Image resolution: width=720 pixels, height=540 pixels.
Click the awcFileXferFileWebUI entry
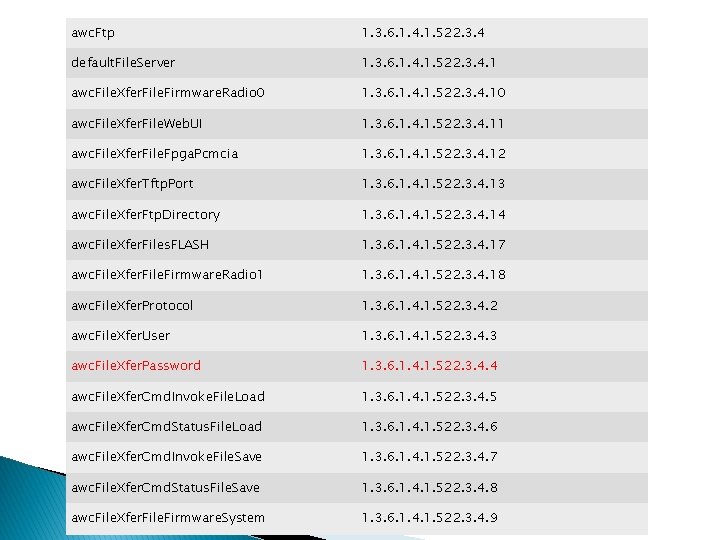point(136,124)
